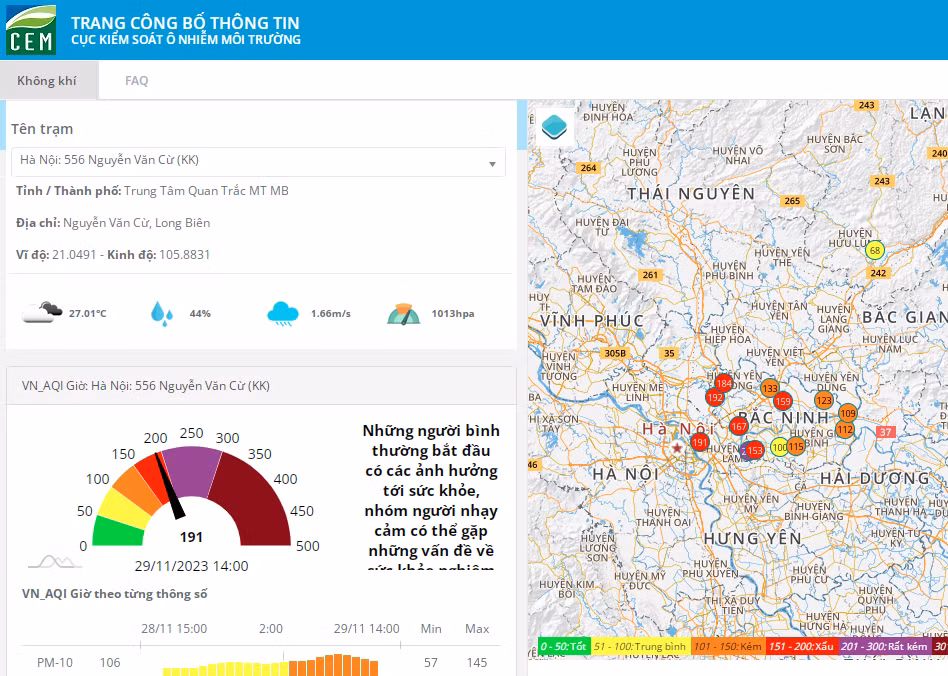948x676 pixels.
Task: Click the orange 133 AQI marker
Action: (770, 388)
